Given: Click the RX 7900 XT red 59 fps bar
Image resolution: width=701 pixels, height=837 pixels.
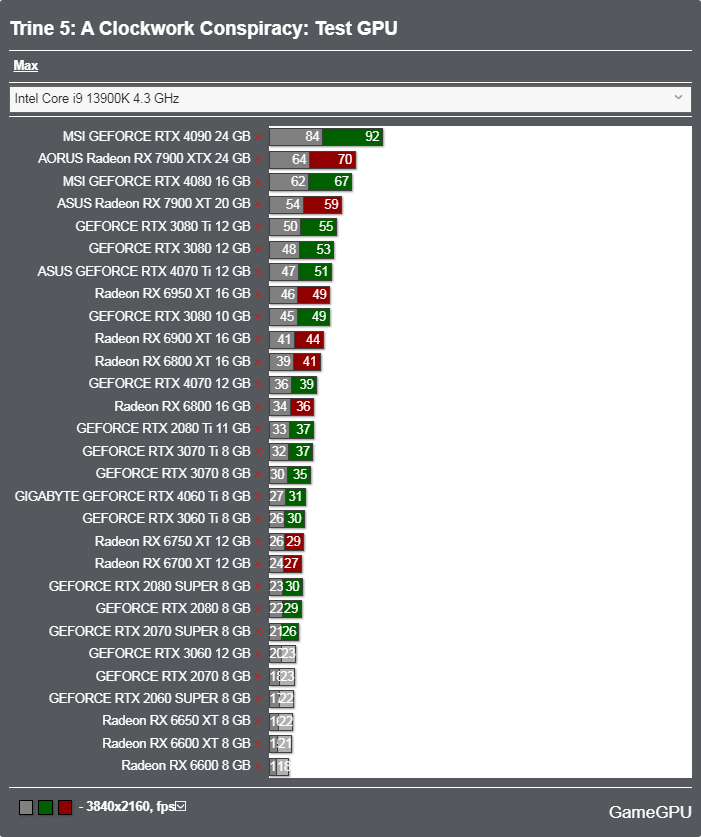Looking at the screenshot, I should coord(322,204).
